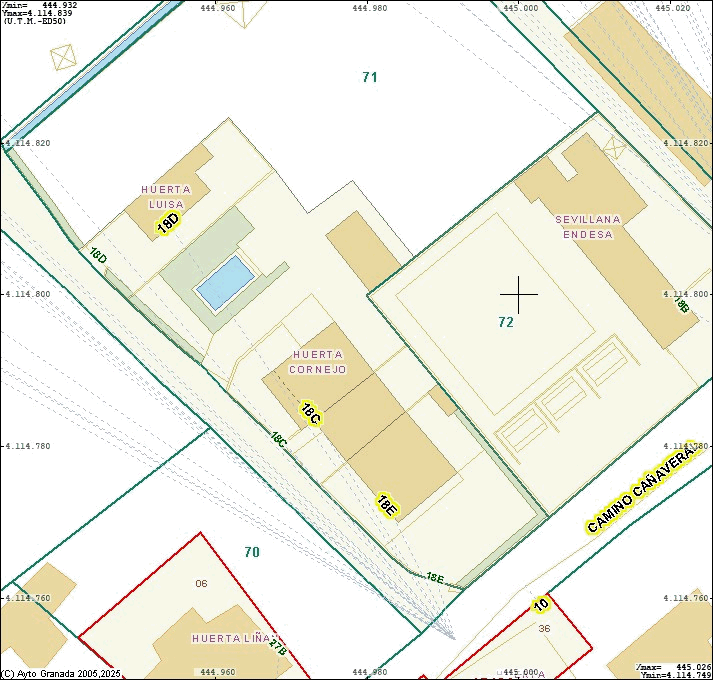Screen dimensions: 713x680
Task: Click the blue swimming pool shape
Action: pyautogui.click(x=224, y=283)
